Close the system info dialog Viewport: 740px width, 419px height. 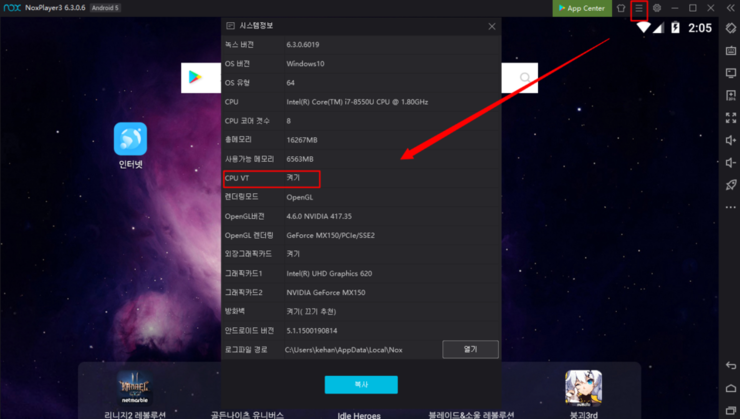492,26
